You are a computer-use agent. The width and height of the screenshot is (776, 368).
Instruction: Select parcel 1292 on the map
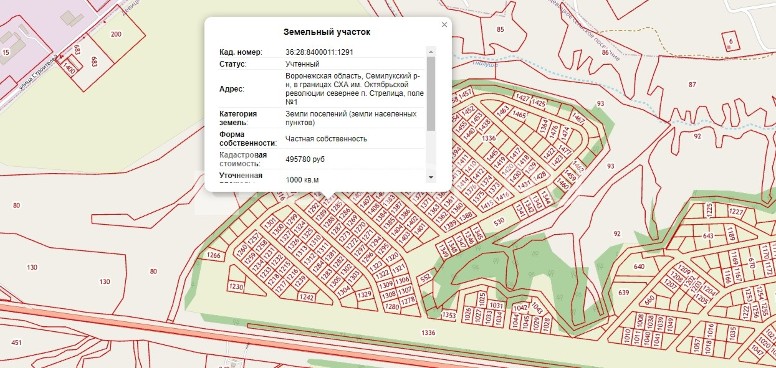312,209
